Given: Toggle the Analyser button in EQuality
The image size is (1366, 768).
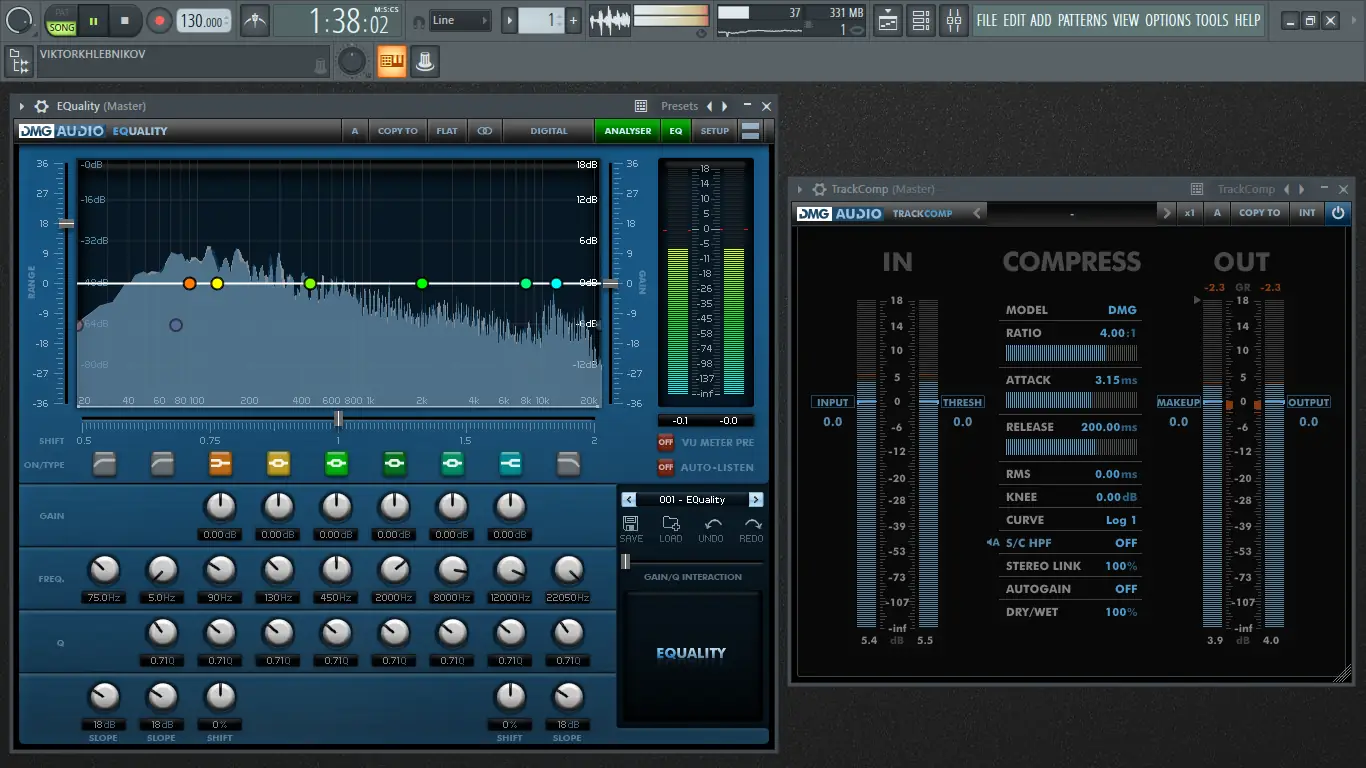Looking at the screenshot, I should (x=628, y=131).
